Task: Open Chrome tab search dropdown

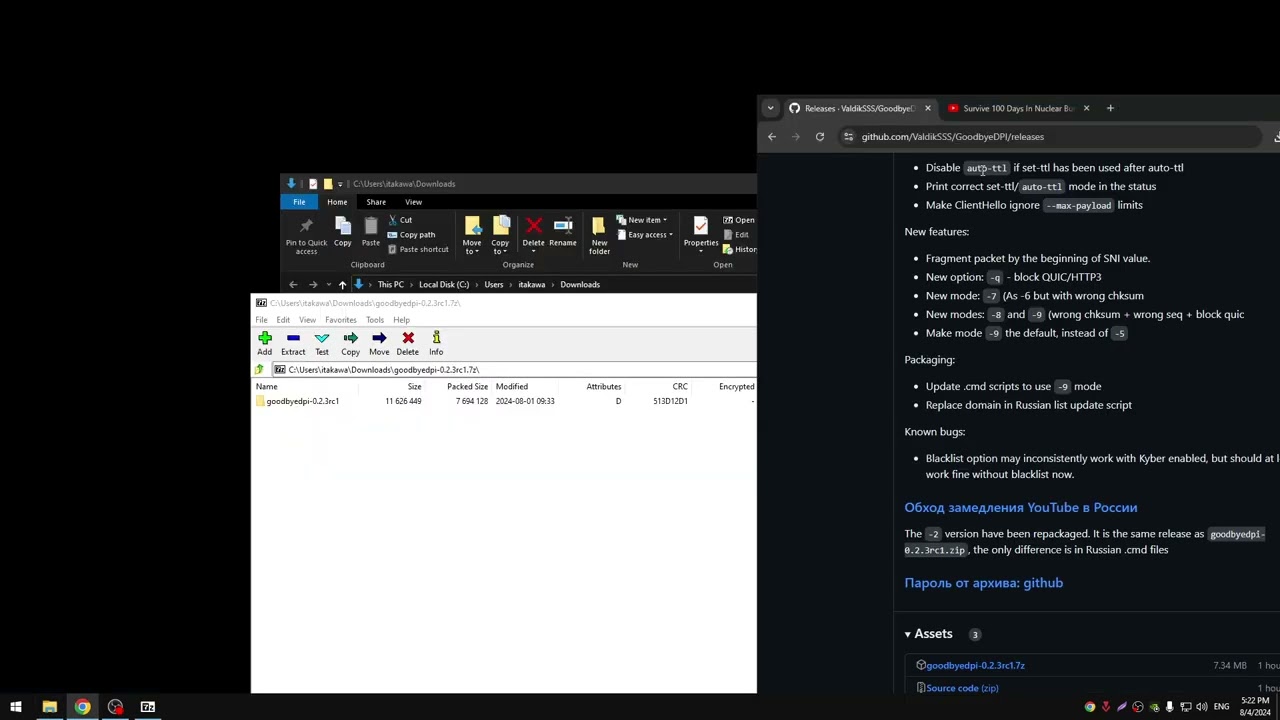Action: click(770, 108)
